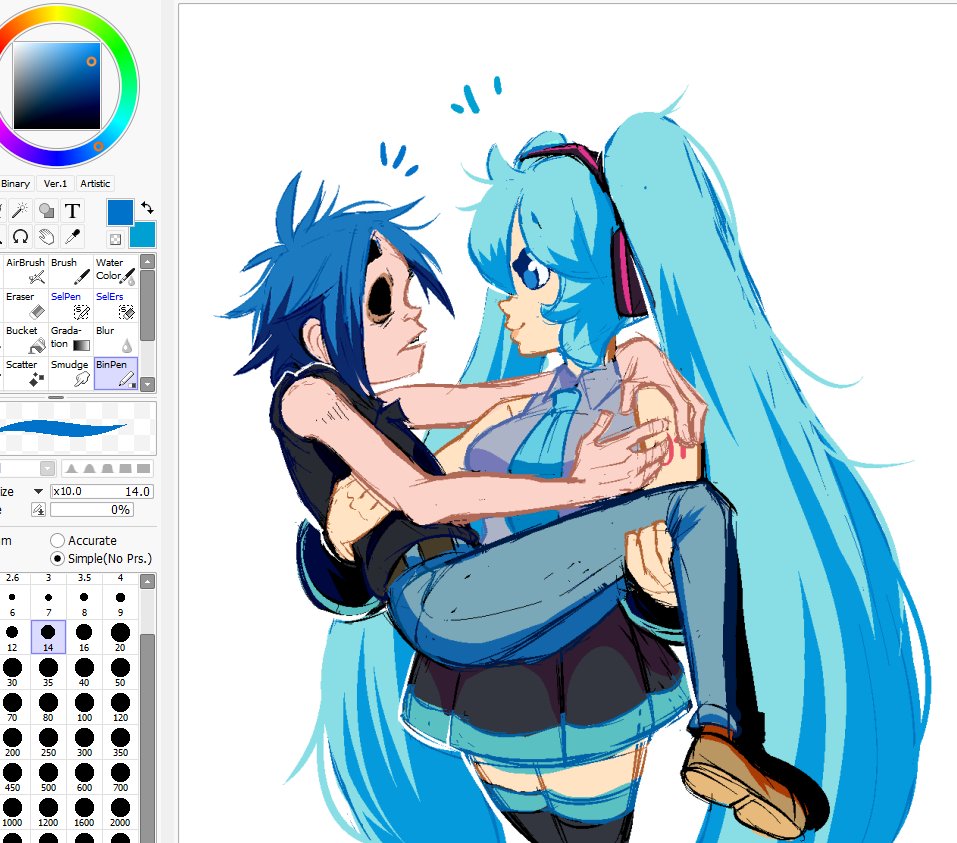This screenshot has height=843, width=957.
Task: Switch to Binary tab
Action: click(x=15, y=183)
